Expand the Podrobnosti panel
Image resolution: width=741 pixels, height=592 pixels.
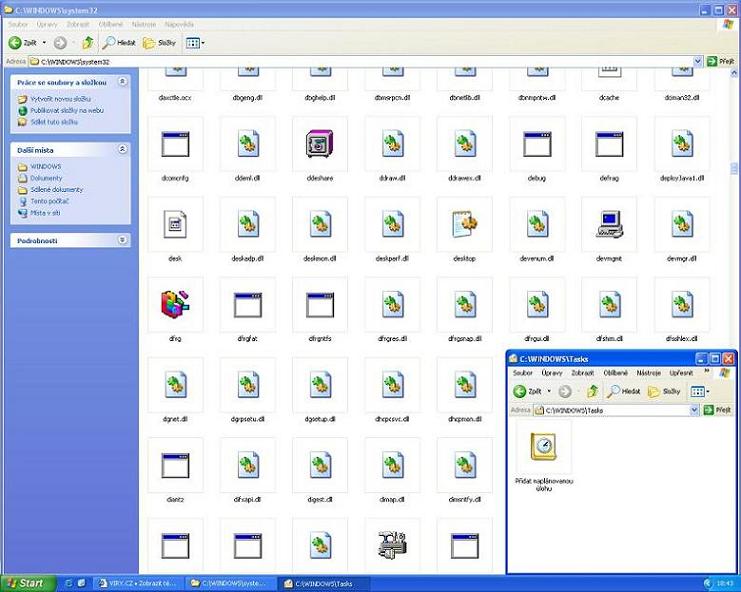[122, 240]
